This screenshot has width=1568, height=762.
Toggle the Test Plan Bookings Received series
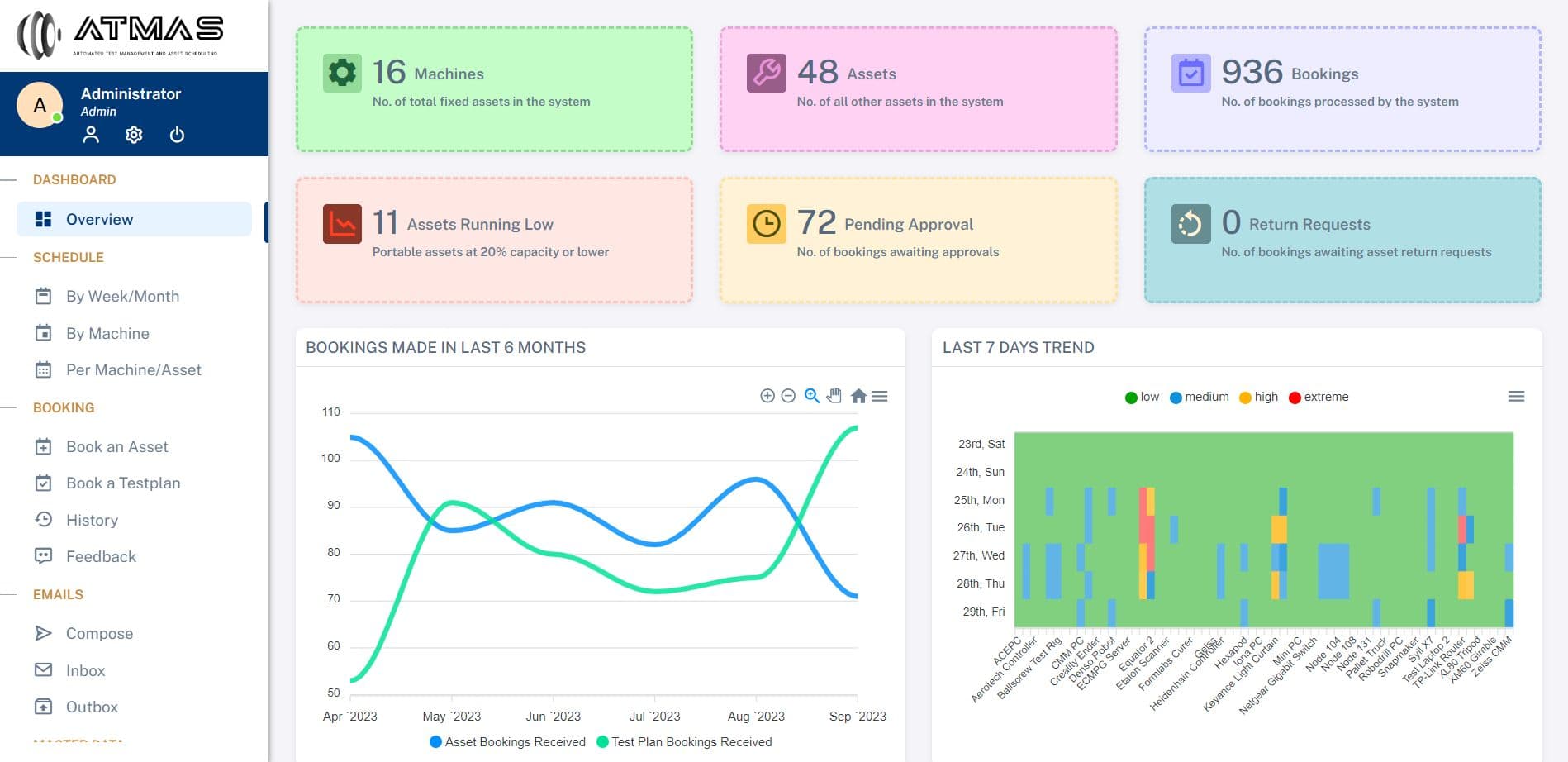(684, 742)
